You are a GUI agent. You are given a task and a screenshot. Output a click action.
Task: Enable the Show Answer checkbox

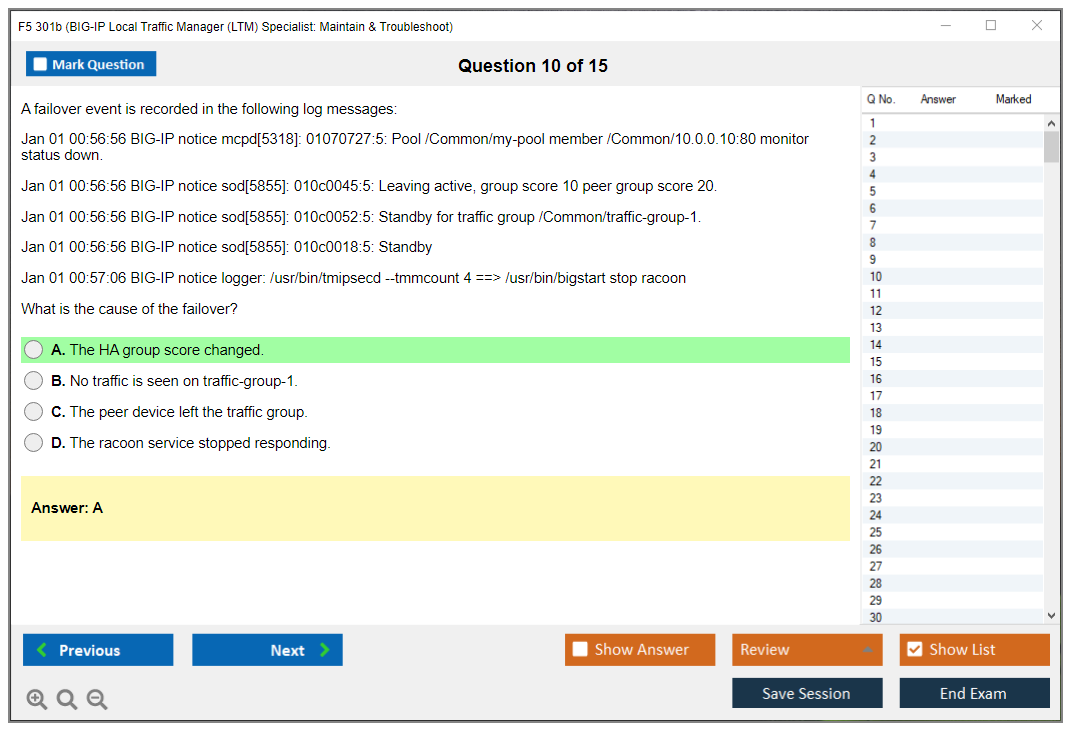[581, 650]
